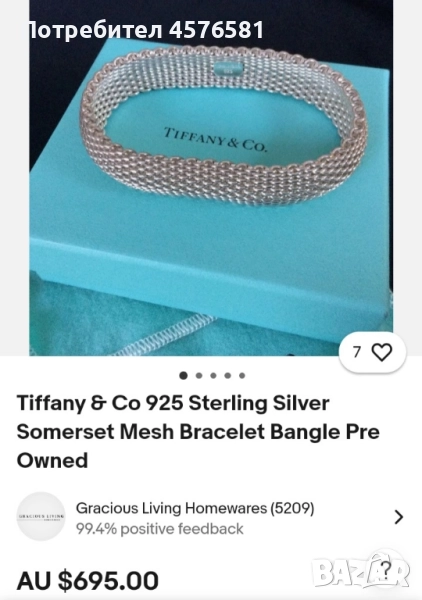
Task: Click the AU $695.00 price
Action: coord(88,580)
